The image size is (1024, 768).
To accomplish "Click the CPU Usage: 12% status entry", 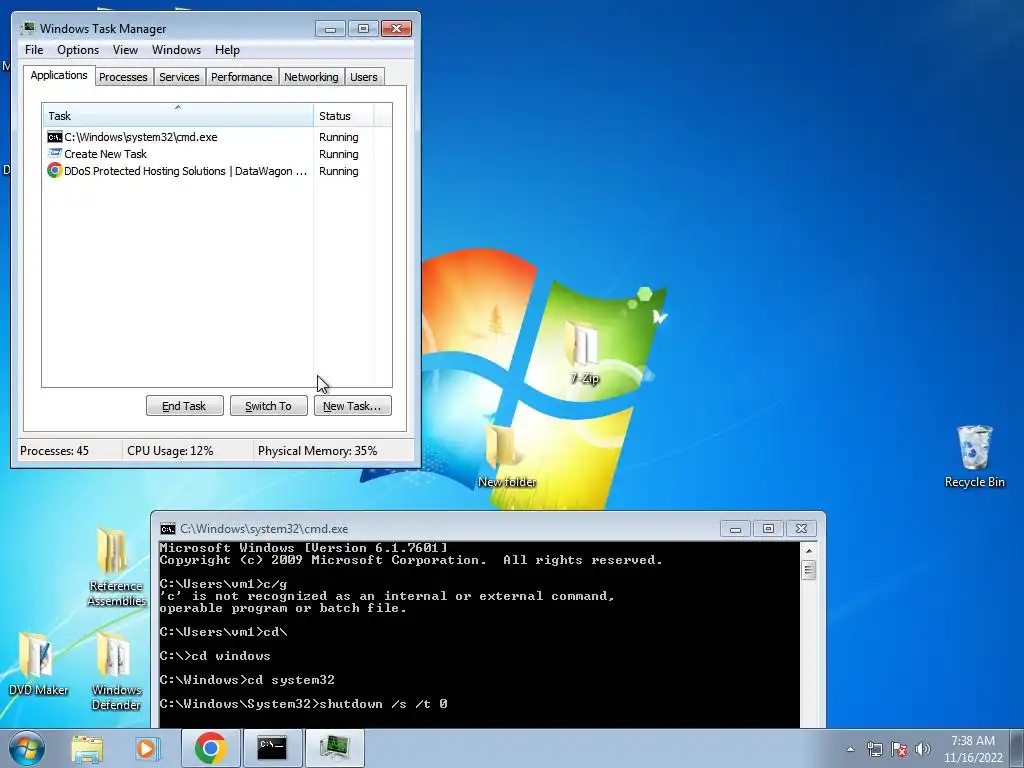I will tap(170, 451).
